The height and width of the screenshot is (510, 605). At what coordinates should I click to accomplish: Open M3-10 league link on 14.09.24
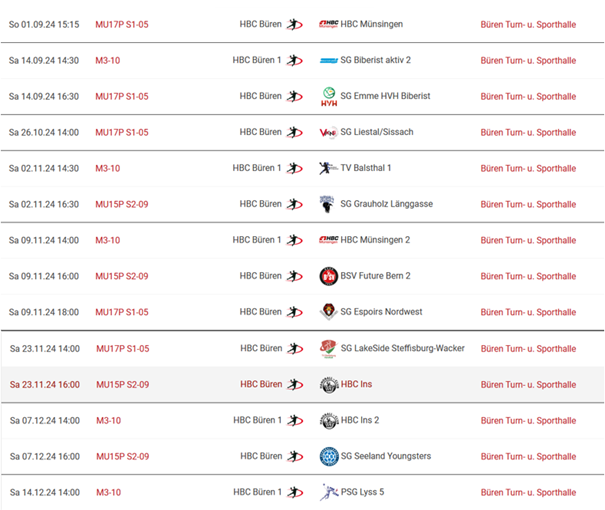[108, 61]
